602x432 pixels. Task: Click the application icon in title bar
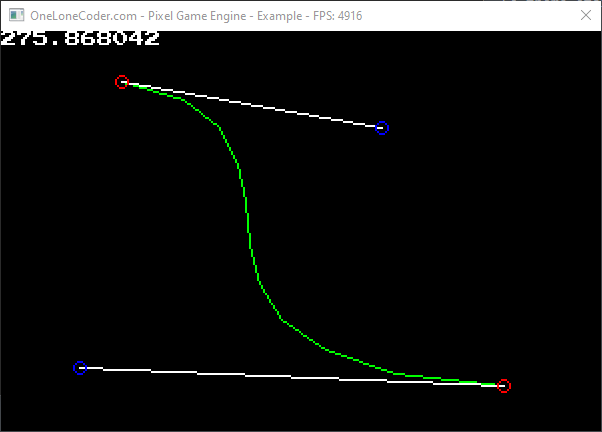coord(16,16)
